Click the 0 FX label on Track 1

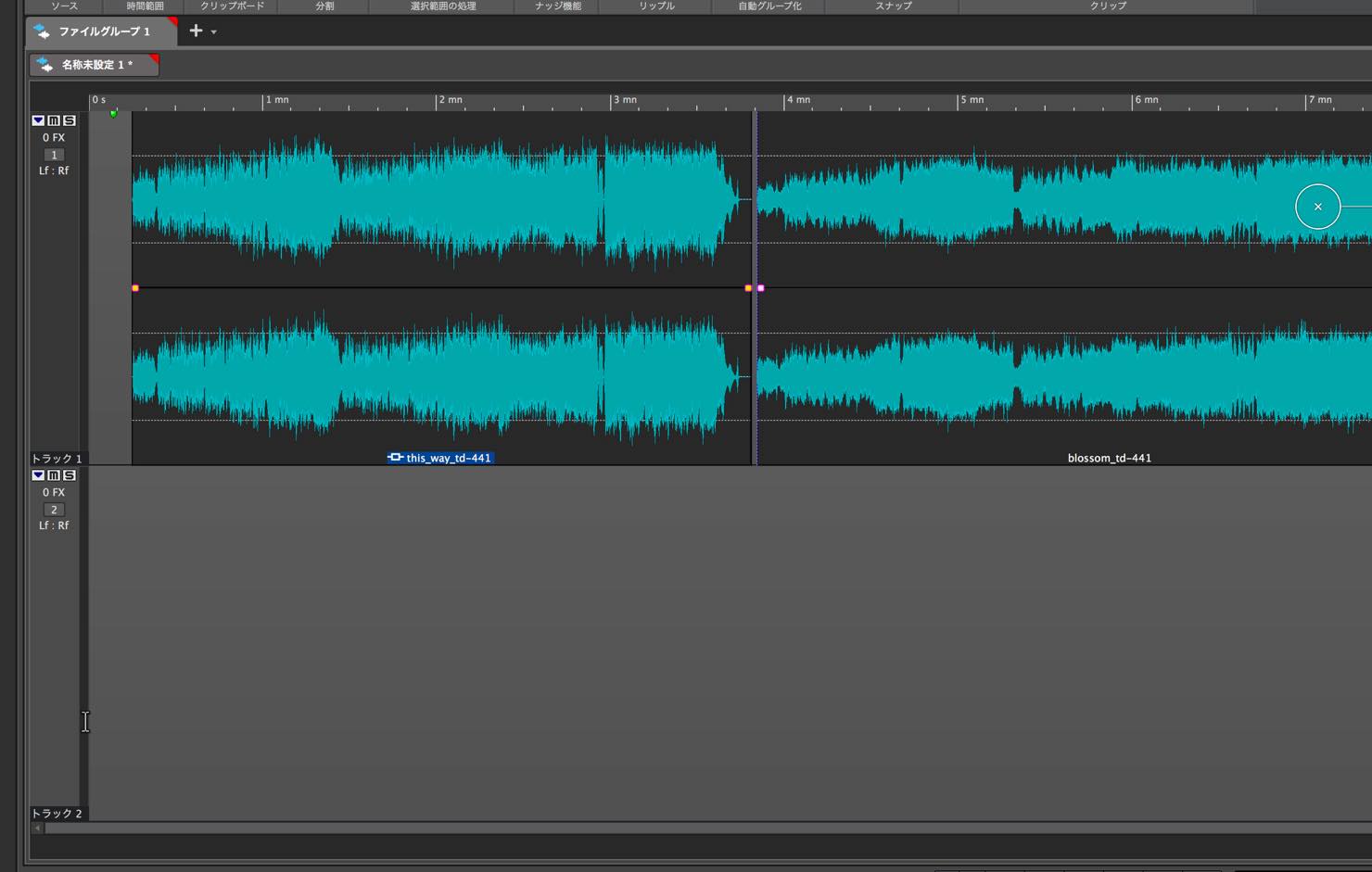click(x=54, y=138)
